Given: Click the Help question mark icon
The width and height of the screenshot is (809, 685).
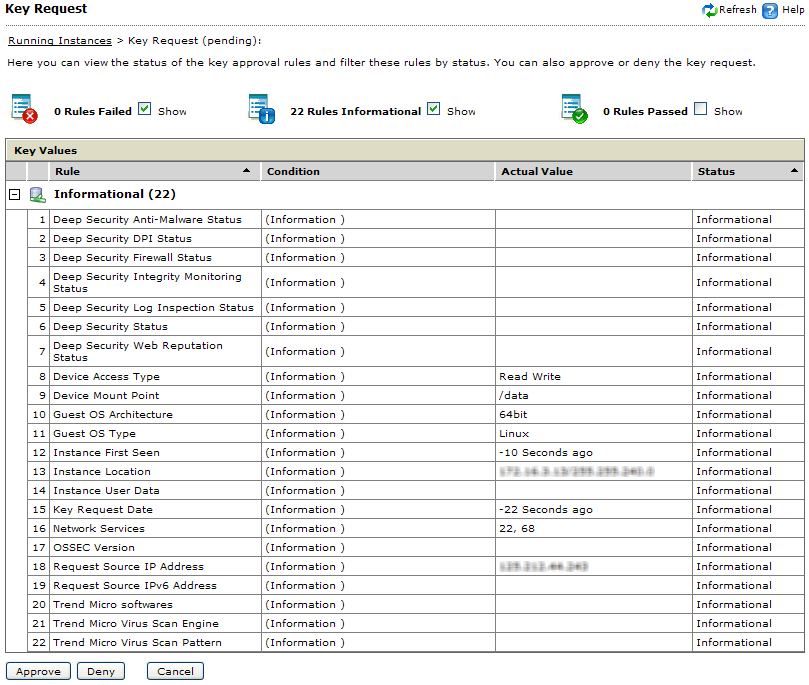Looking at the screenshot, I should click(x=770, y=10).
